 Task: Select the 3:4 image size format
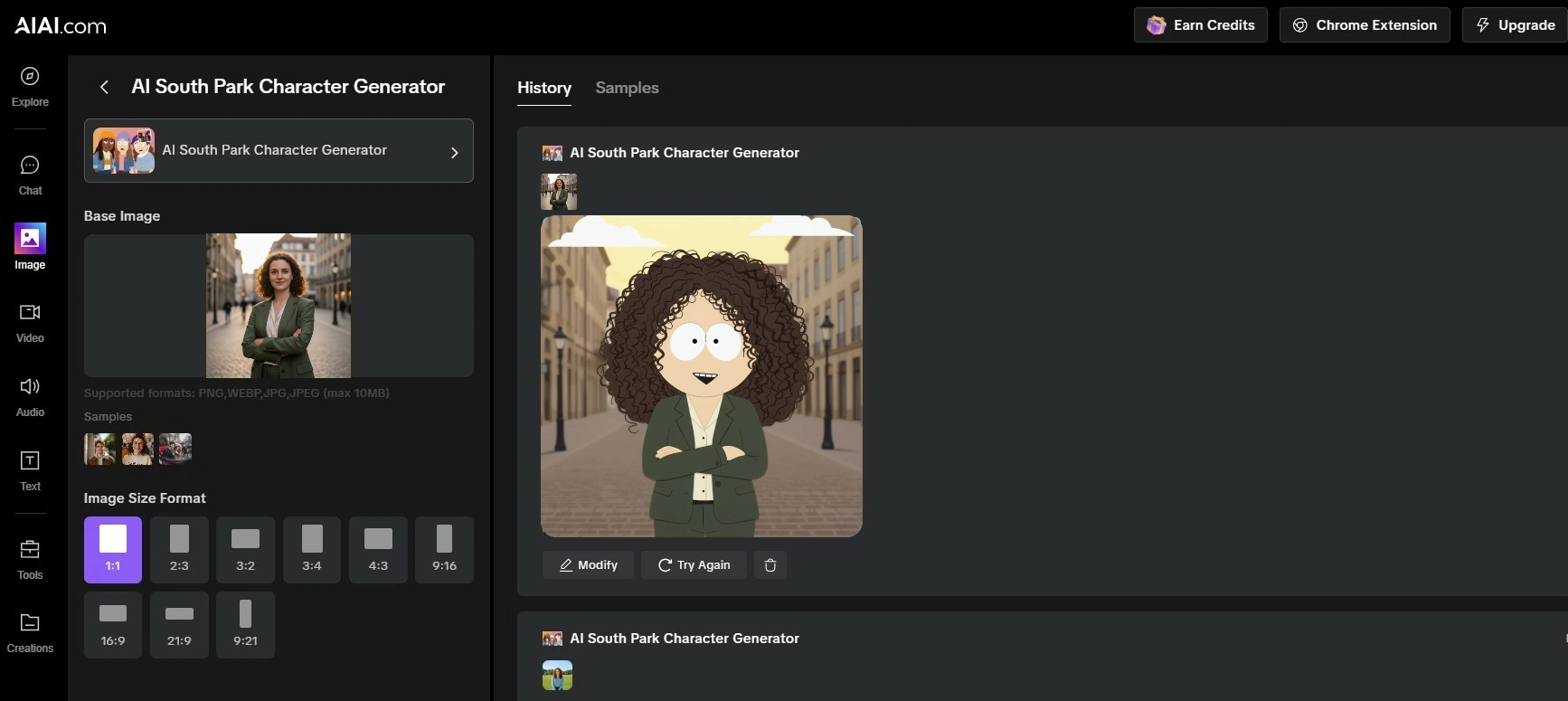[x=312, y=550]
